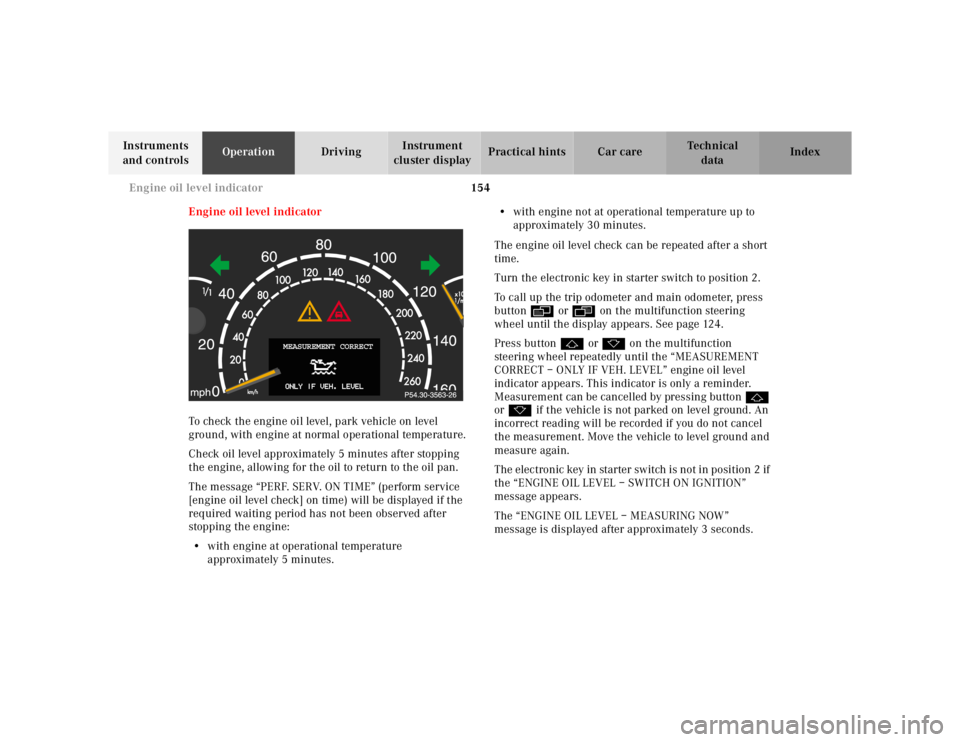Click 'The engine oil level check can be repeated' line

(631, 252)
